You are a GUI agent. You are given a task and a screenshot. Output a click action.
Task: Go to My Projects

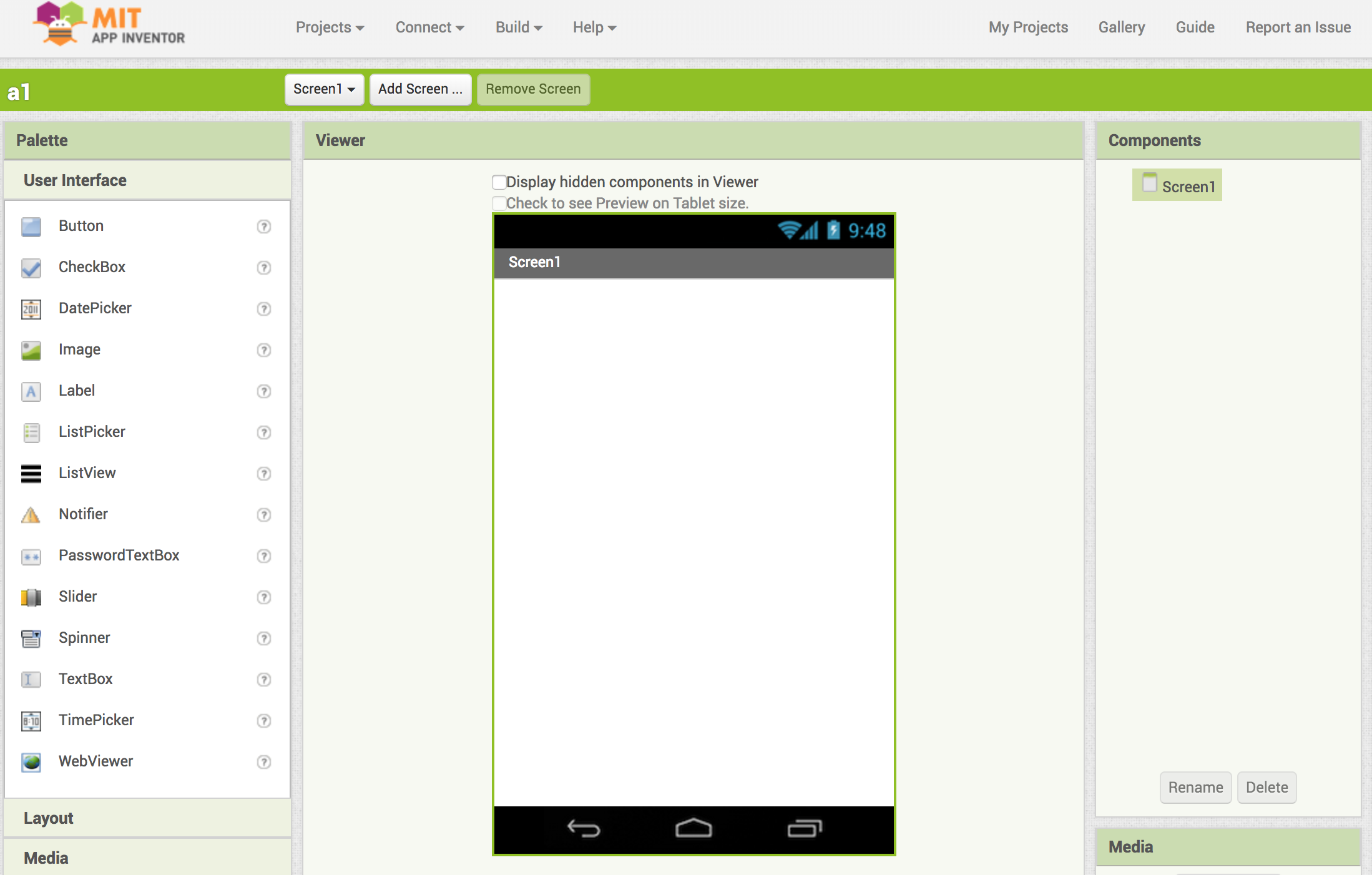(x=1028, y=27)
